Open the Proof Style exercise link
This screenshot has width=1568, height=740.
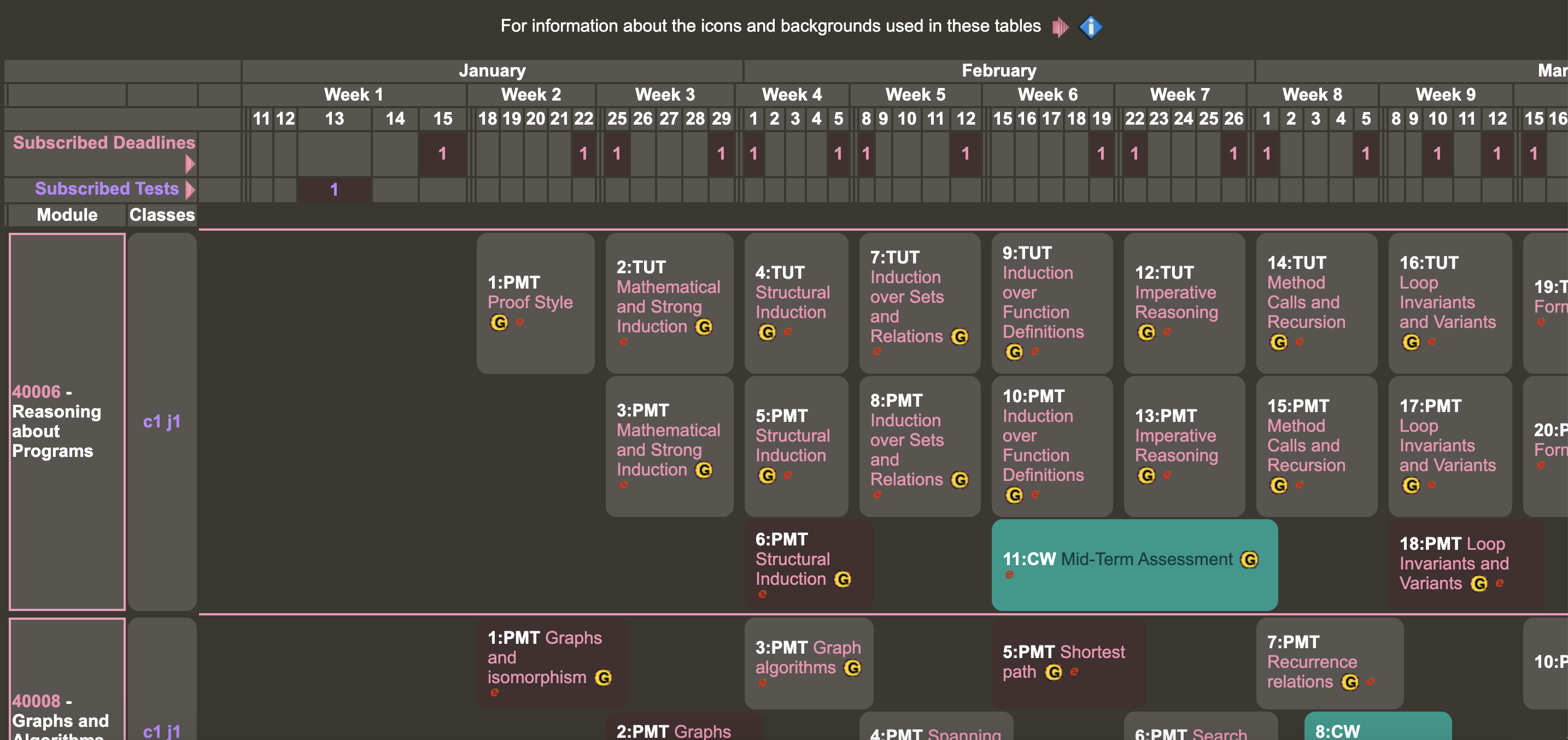pos(530,302)
